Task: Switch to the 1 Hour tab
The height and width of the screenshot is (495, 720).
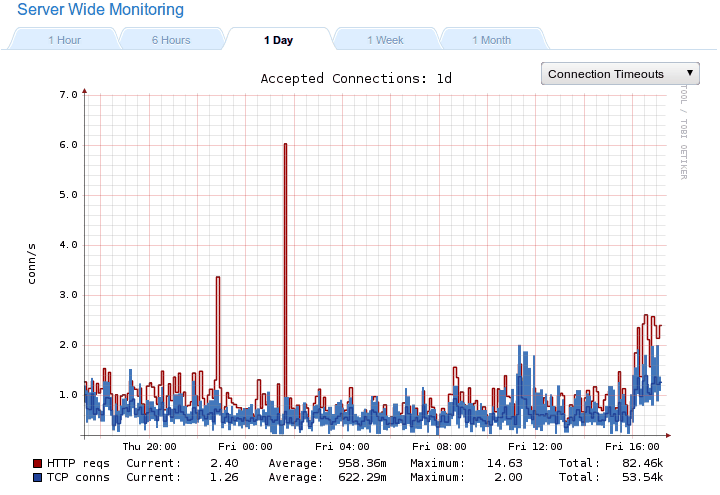Action: tap(64, 40)
